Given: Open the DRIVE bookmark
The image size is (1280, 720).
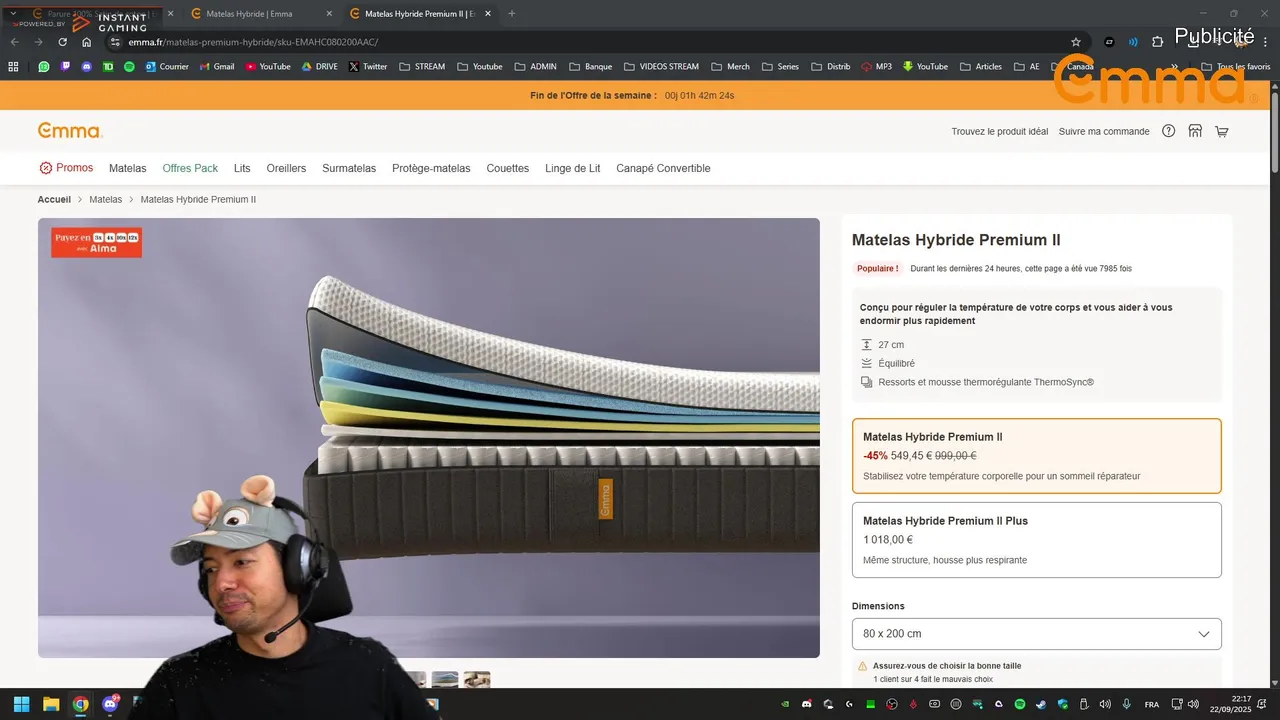Looking at the screenshot, I should coord(320,67).
